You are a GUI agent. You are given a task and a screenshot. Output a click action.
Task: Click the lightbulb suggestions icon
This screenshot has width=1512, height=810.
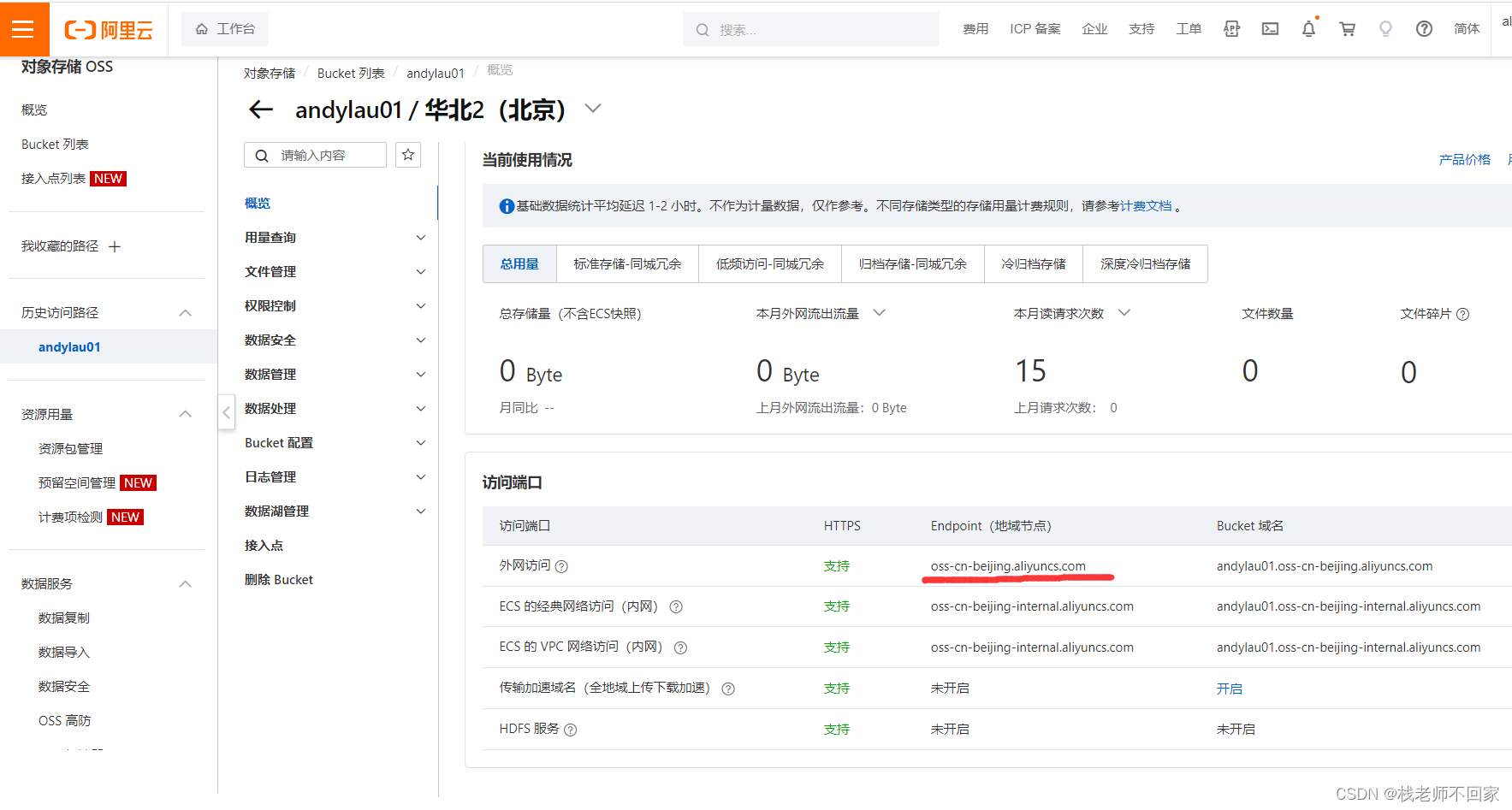tap(1385, 29)
